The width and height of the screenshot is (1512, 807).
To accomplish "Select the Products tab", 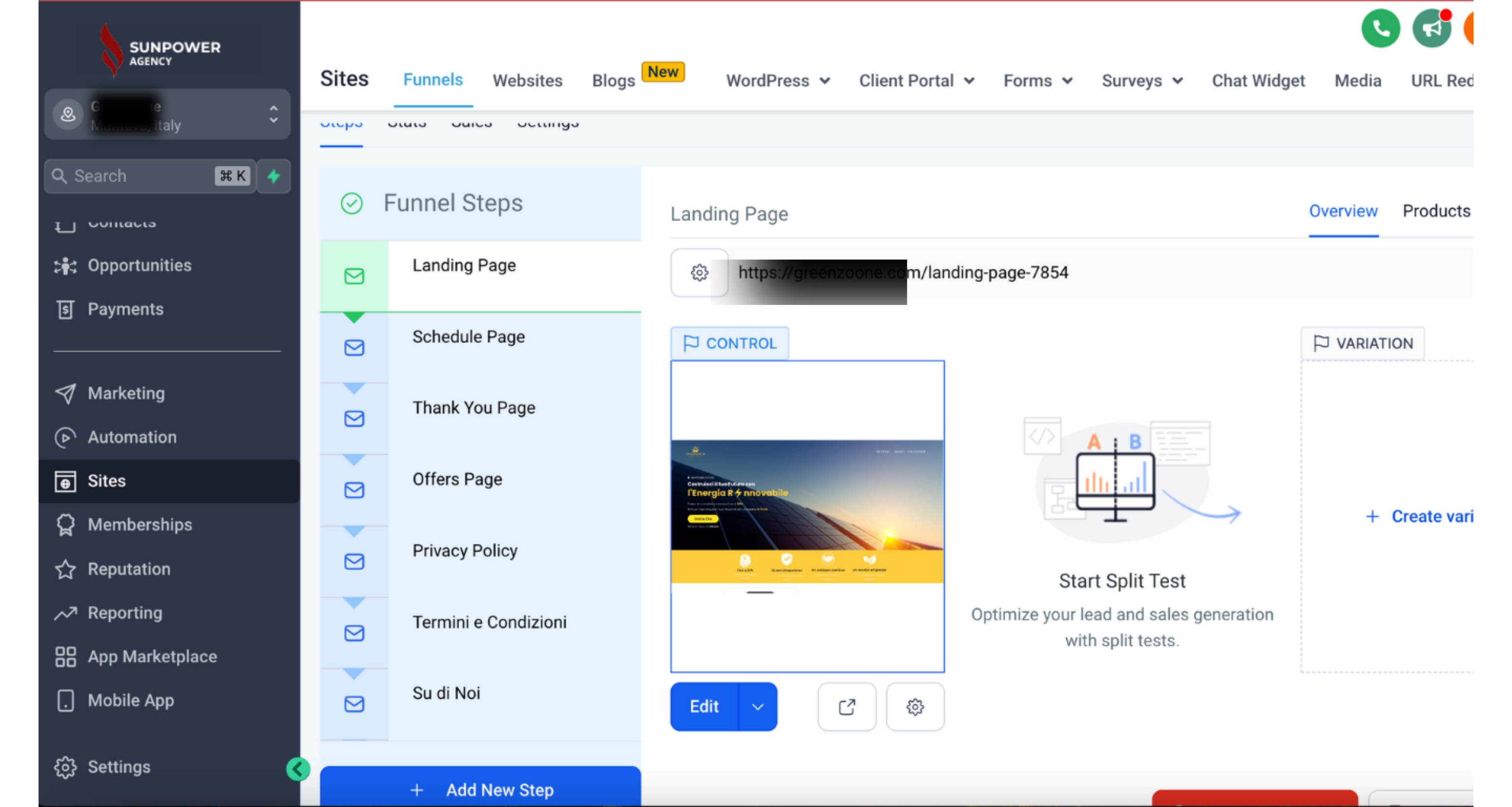I will tap(1436, 211).
